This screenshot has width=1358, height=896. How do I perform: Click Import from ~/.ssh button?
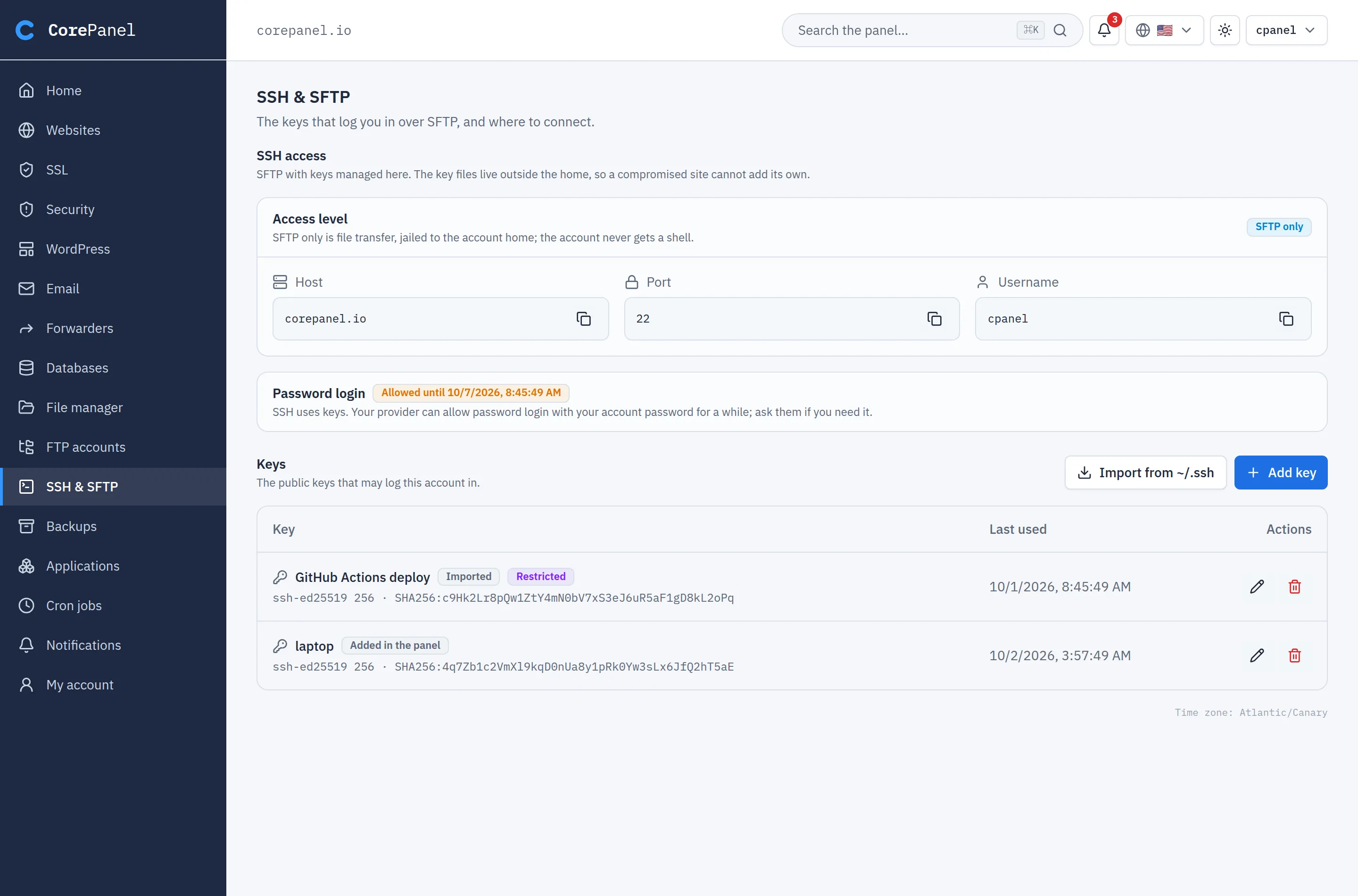point(1145,473)
